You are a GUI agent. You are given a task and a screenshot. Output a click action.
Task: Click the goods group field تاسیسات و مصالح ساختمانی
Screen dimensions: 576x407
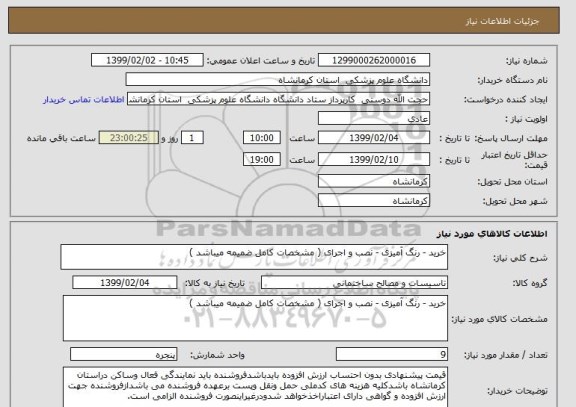tap(354, 283)
